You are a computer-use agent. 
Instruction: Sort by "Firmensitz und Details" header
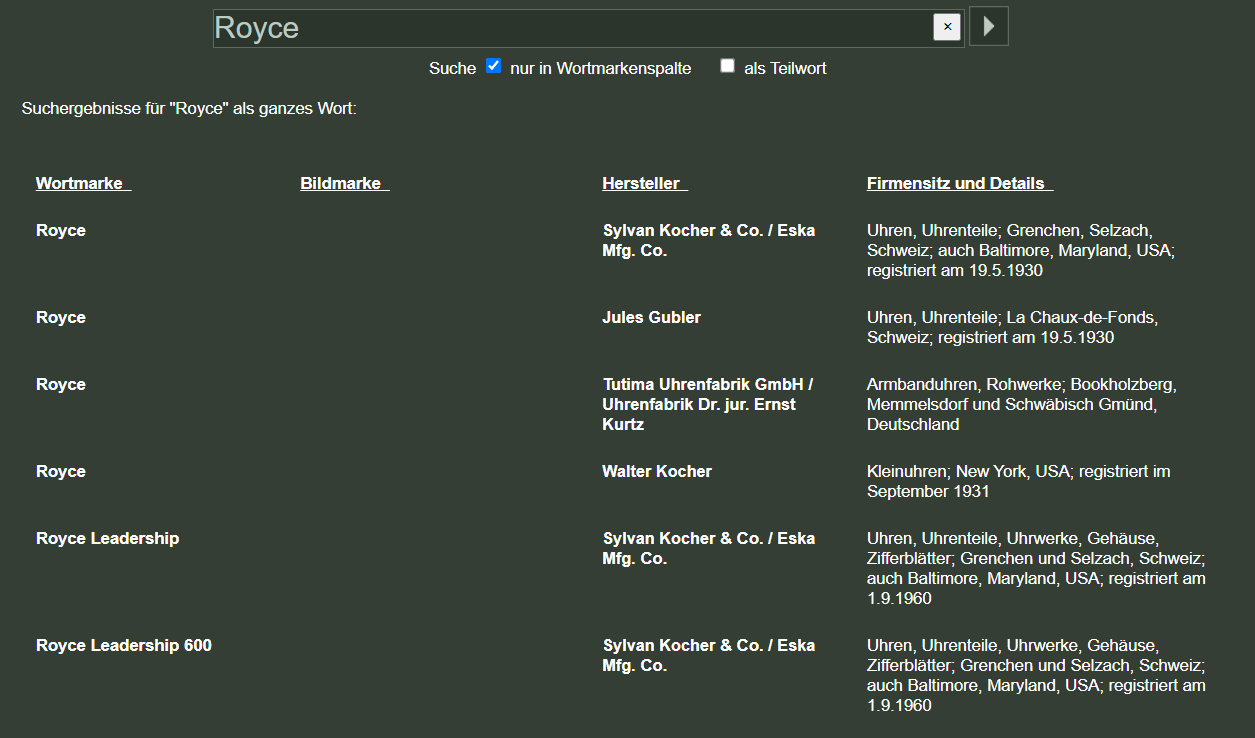pos(959,183)
